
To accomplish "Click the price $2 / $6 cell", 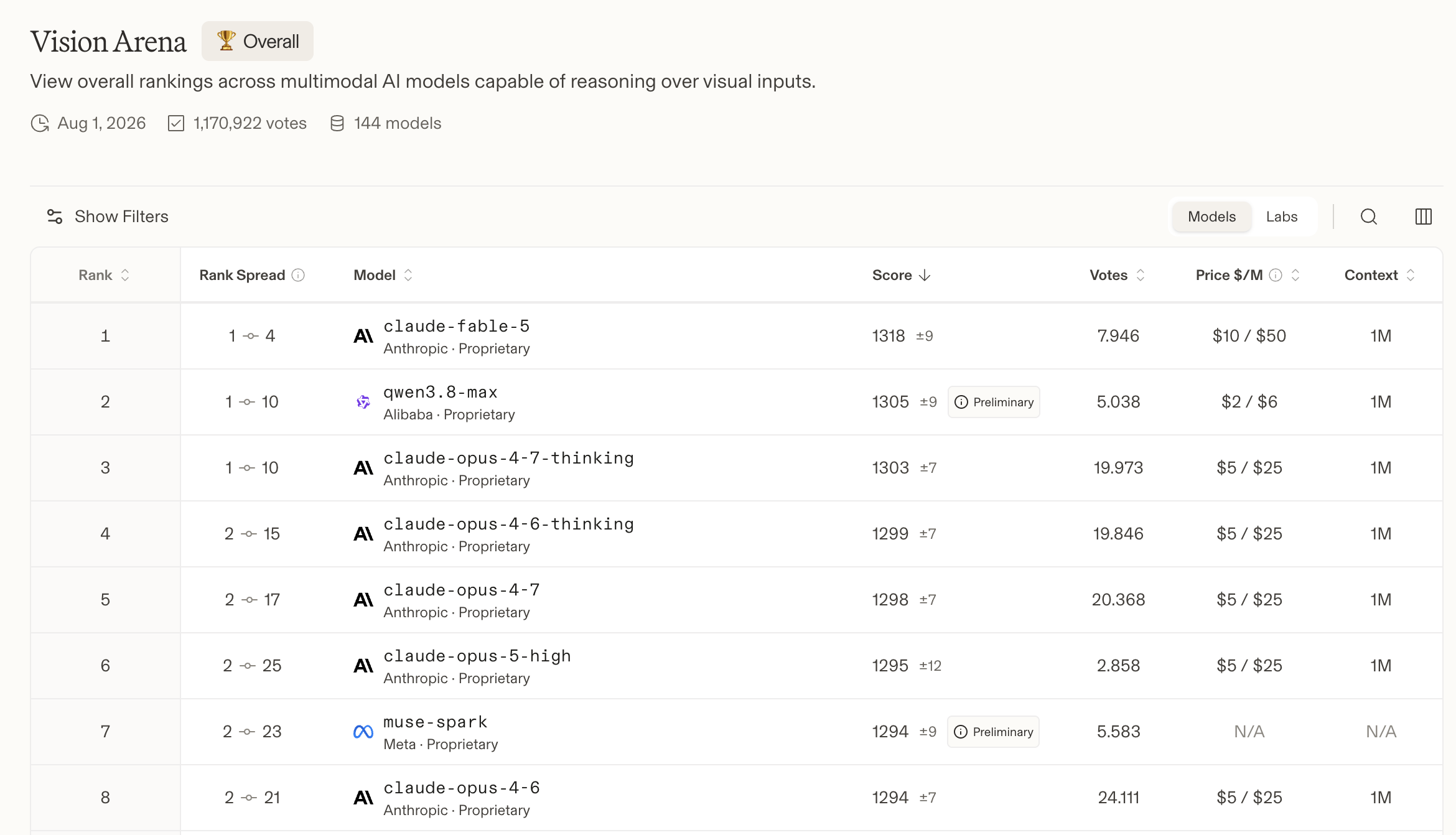I will point(1249,402).
